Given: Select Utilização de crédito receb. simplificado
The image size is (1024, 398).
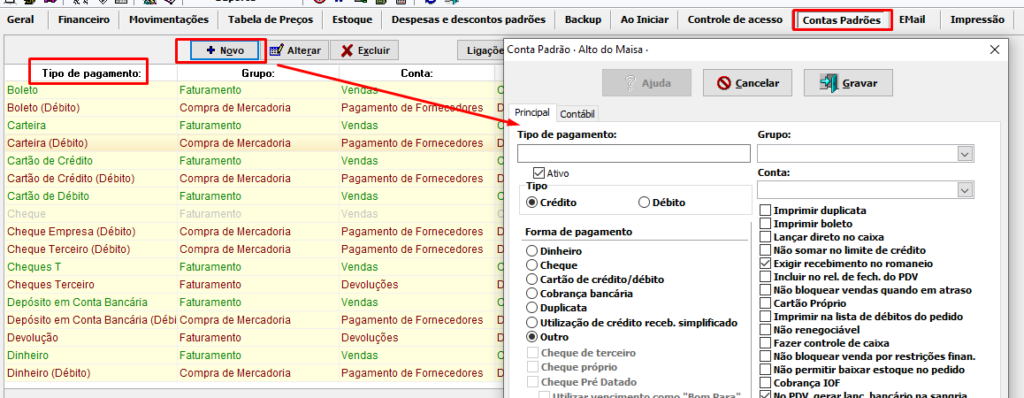Looking at the screenshot, I should coord(532,323).
